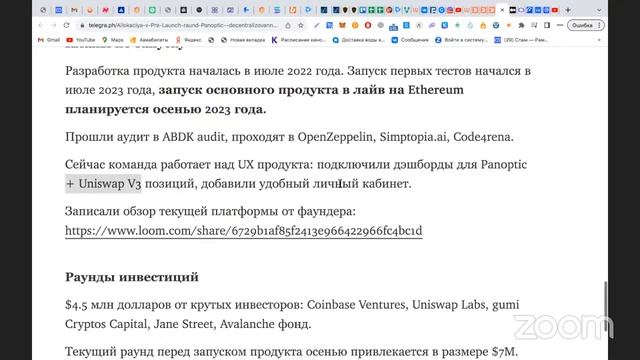Open Расписание кино bookmark

pyautogui.click(x=298, y=40)
